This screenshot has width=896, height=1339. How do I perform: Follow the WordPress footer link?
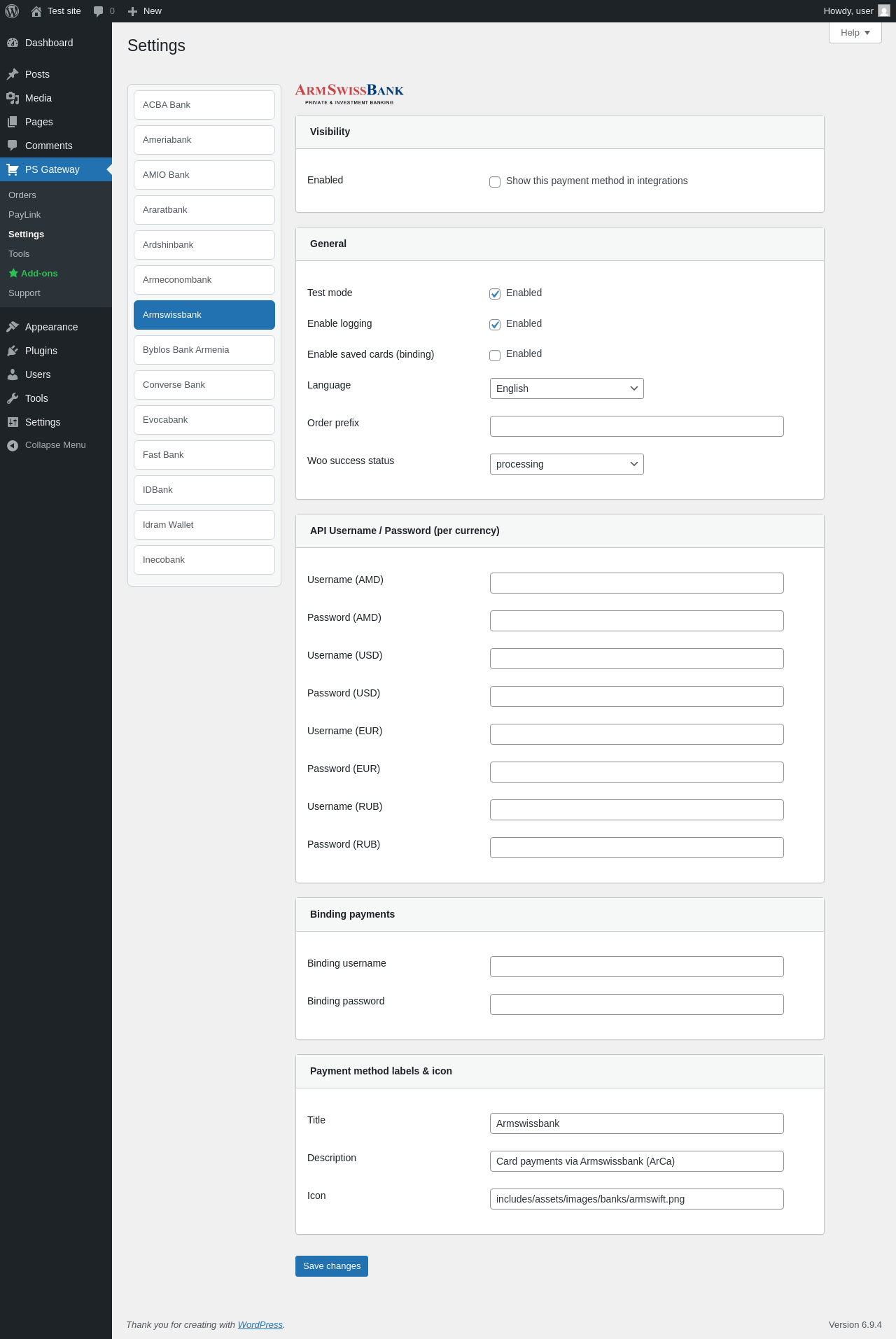(x=260, y=1325)
